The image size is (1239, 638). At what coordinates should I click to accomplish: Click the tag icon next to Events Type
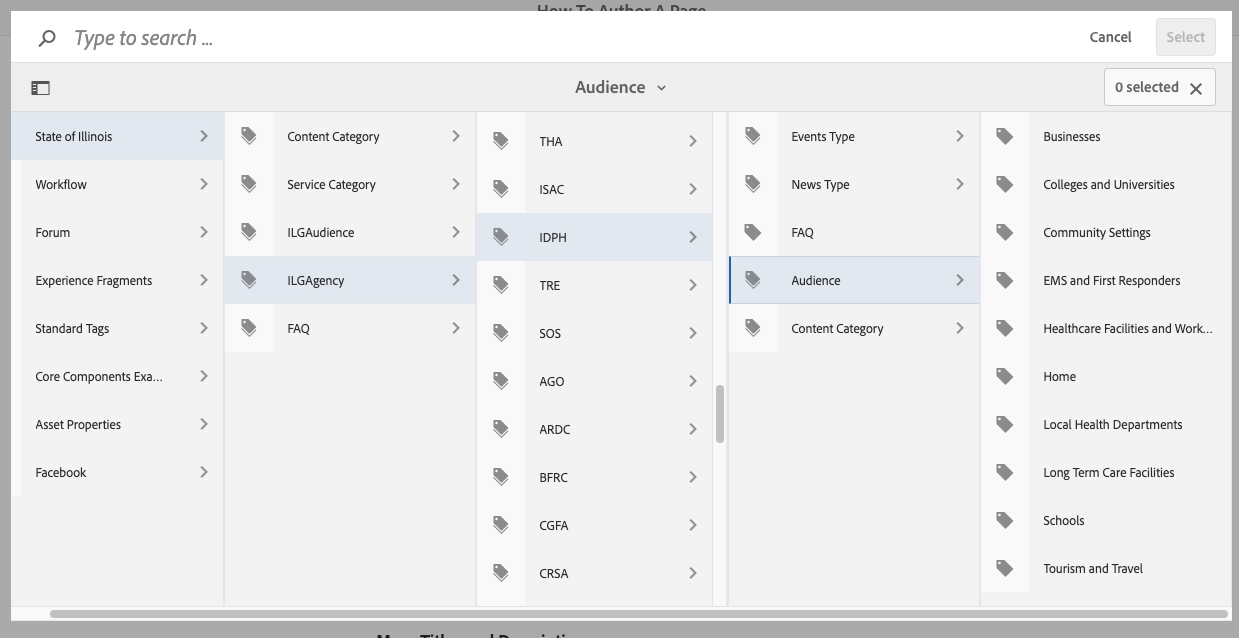[x=753, y=136]
